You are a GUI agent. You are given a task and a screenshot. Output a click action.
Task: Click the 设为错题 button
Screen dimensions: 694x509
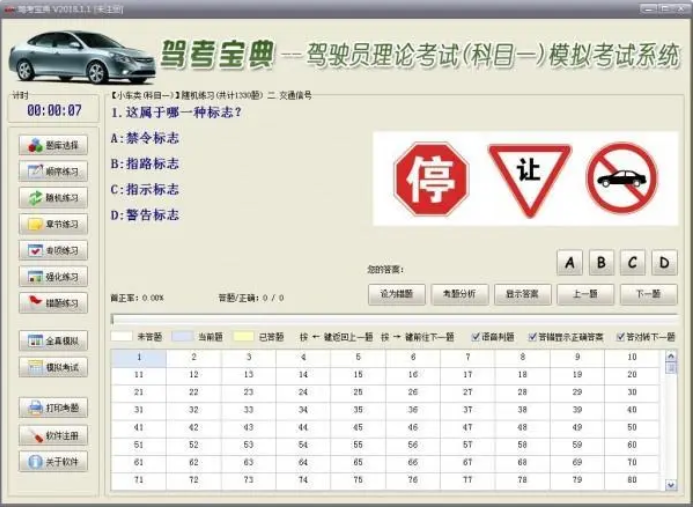point(397,294)
